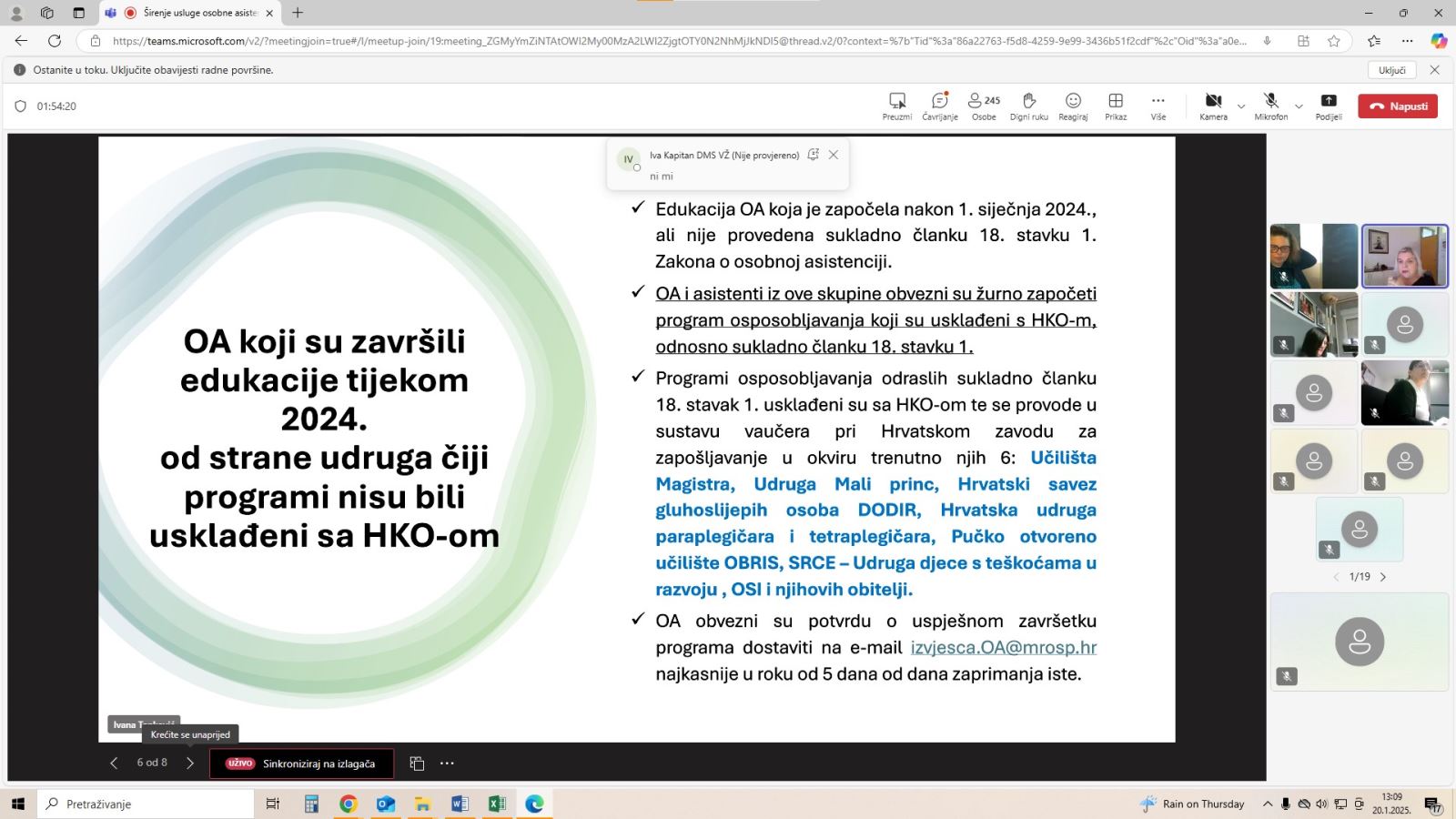Click the Uključi notifications button

pos(1391,70)
